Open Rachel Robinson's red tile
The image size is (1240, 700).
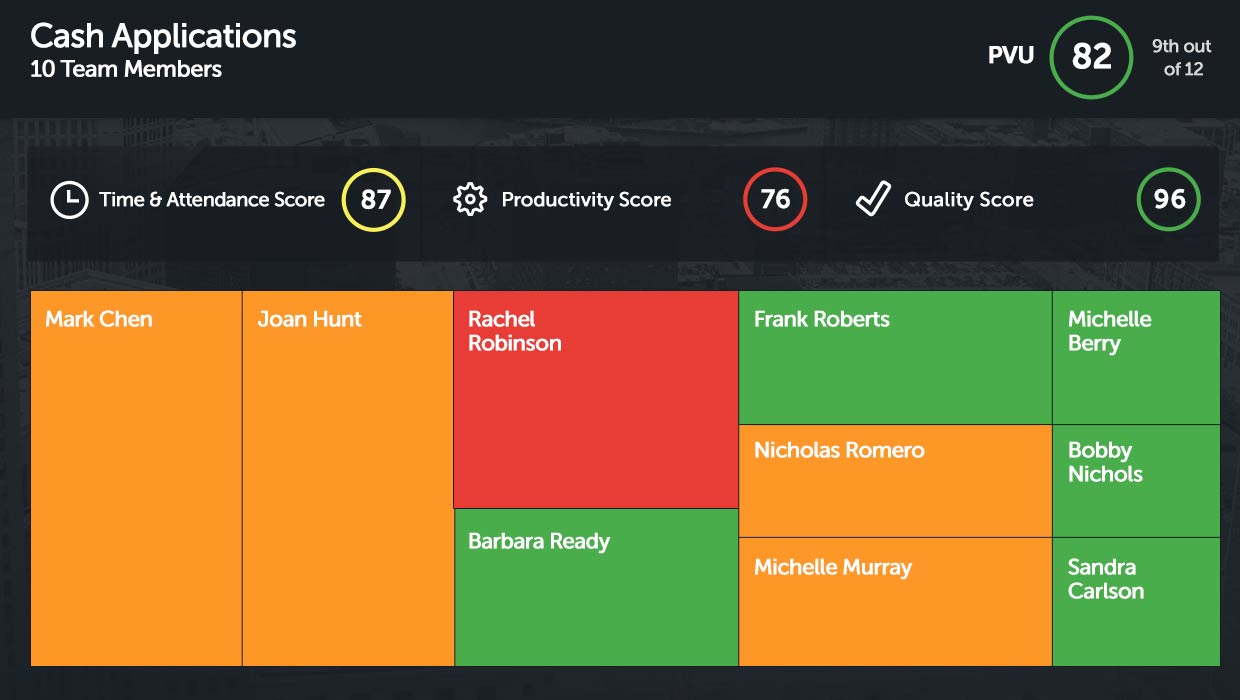596,400
